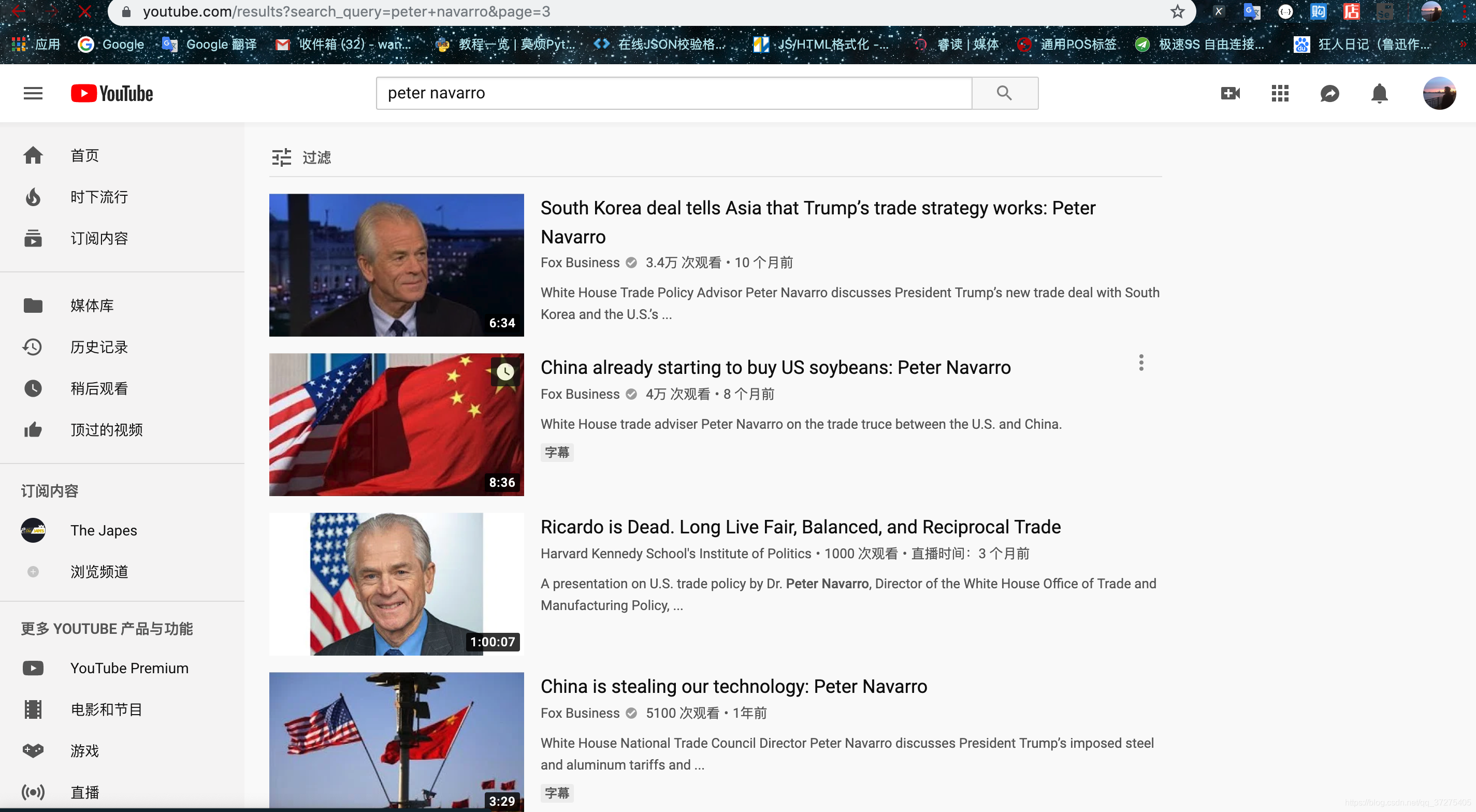Screen dimensions: 1476x812
Task: Open the 通用POS标签 bookmark
Action: click(x=1066, y=44)
